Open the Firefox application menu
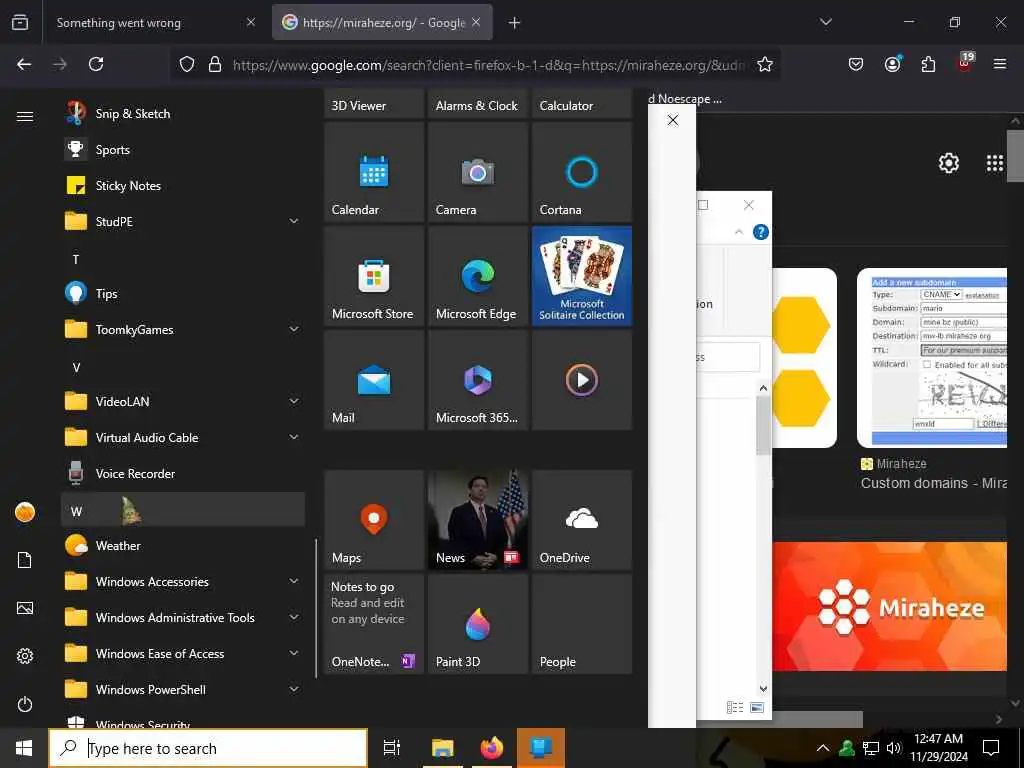Viewport: 1024px width, 768px height. (999, 64)
